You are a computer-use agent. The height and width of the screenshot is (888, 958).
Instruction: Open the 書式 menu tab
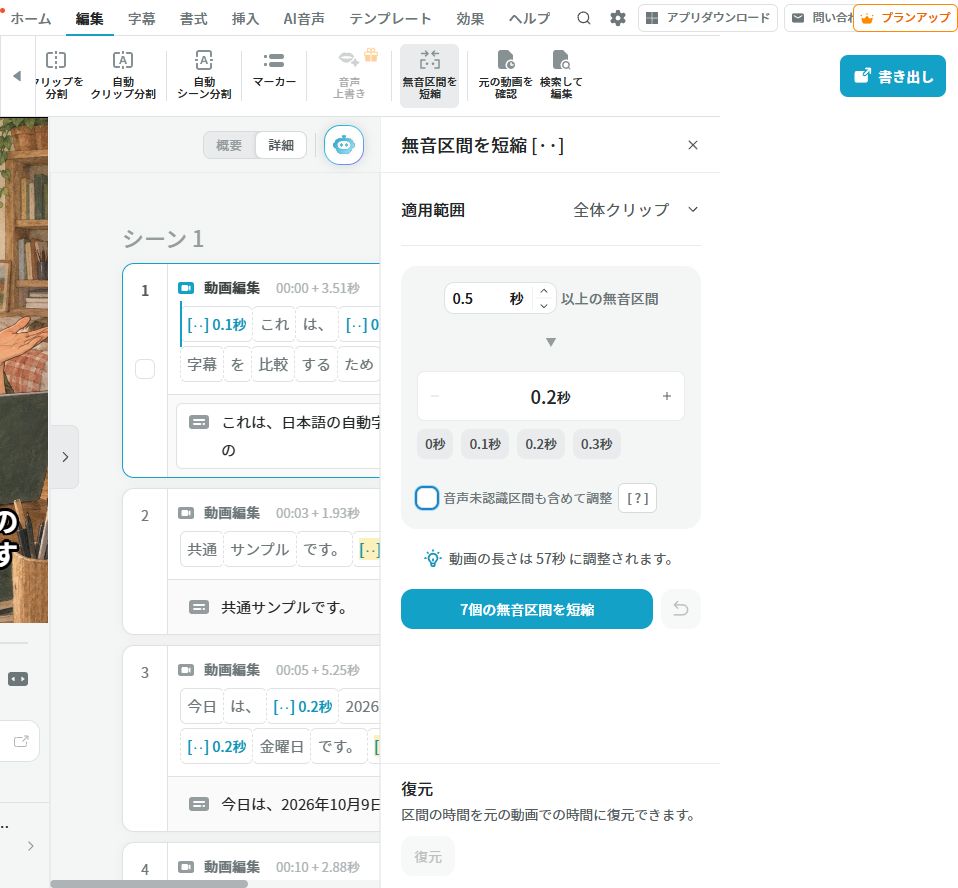(x=193, y=18)
